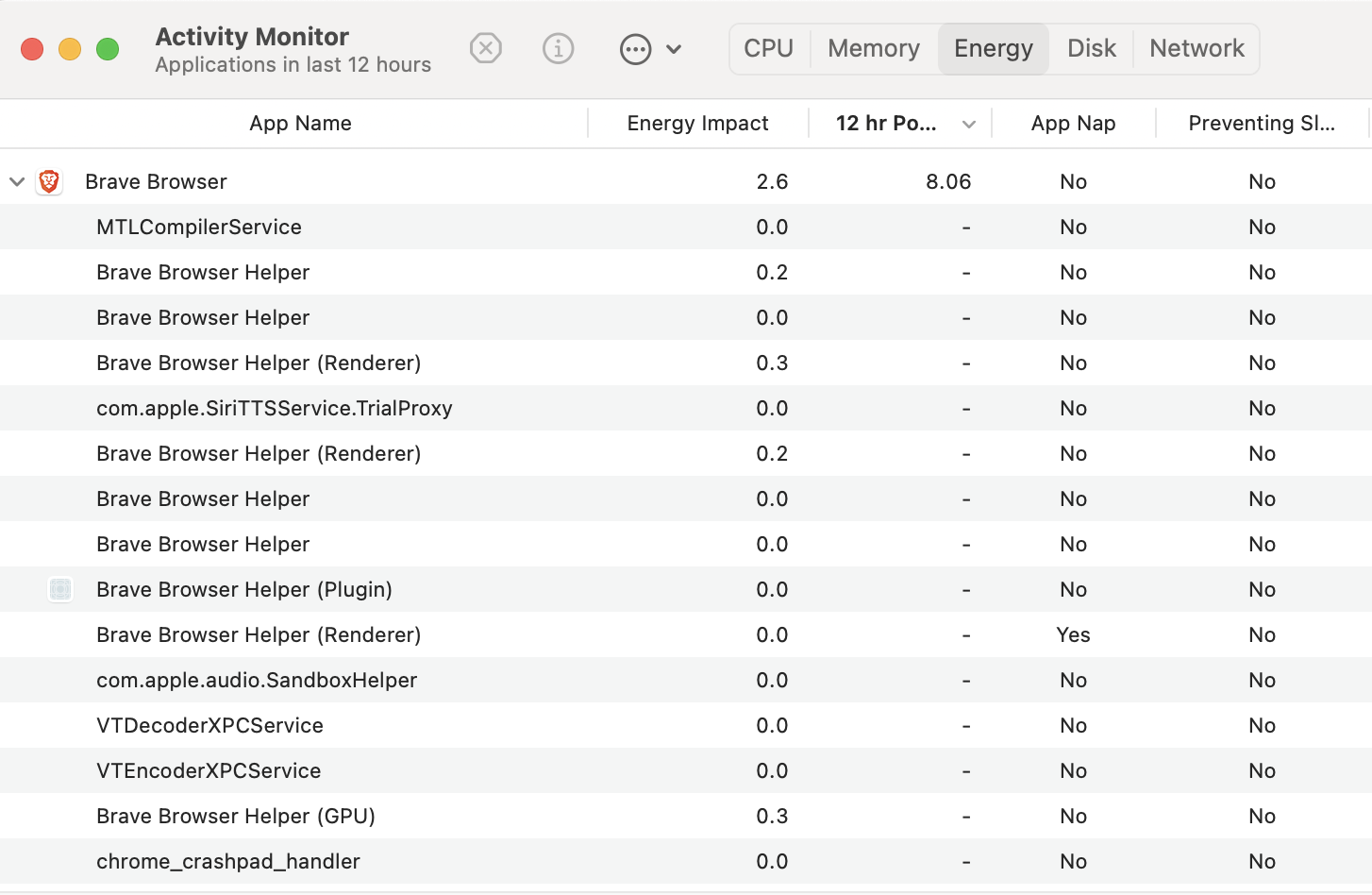This screenshot has height=895, width=1372.
Task: Select the MTLCompilerService process
Action: pyautogui.click(x=686, y=227)
